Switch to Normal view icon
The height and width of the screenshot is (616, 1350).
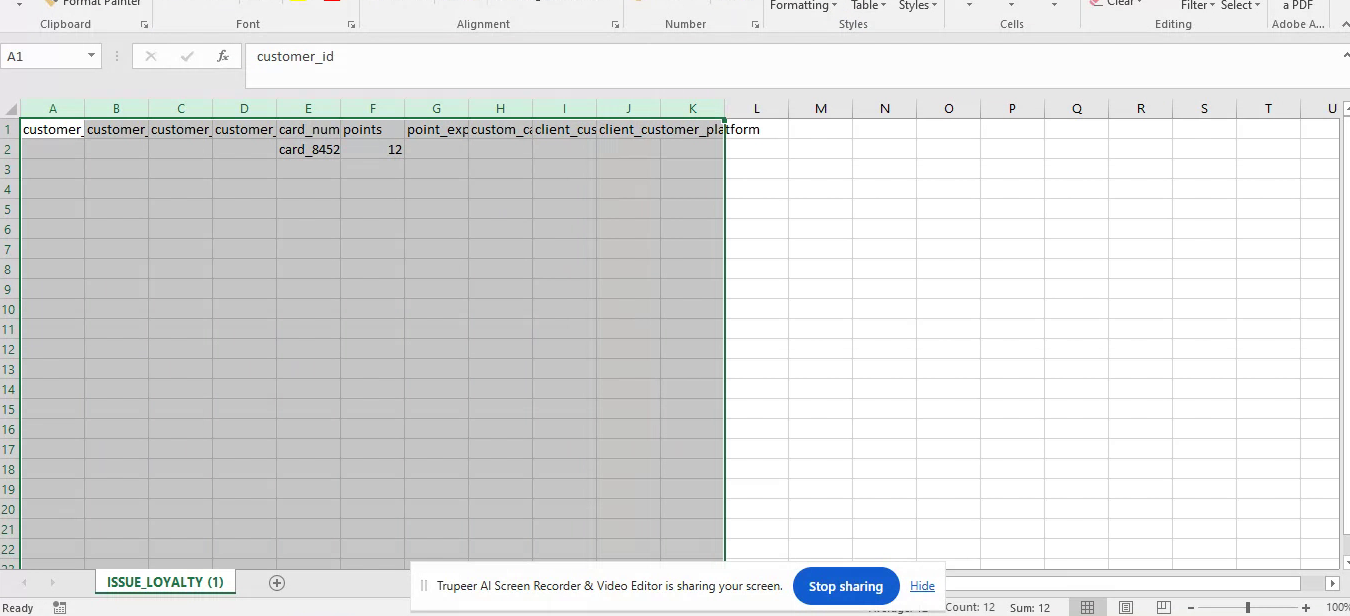pyautogui.click(x=1087, y=607)
